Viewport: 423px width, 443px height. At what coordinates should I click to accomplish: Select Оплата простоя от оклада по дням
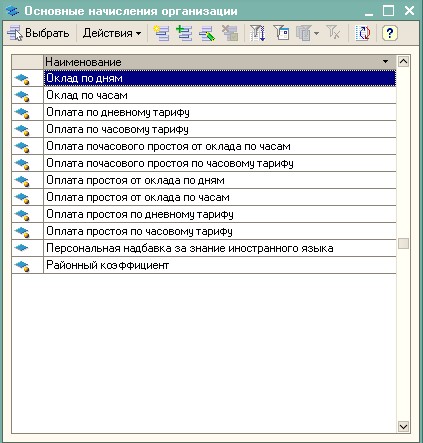220,180
